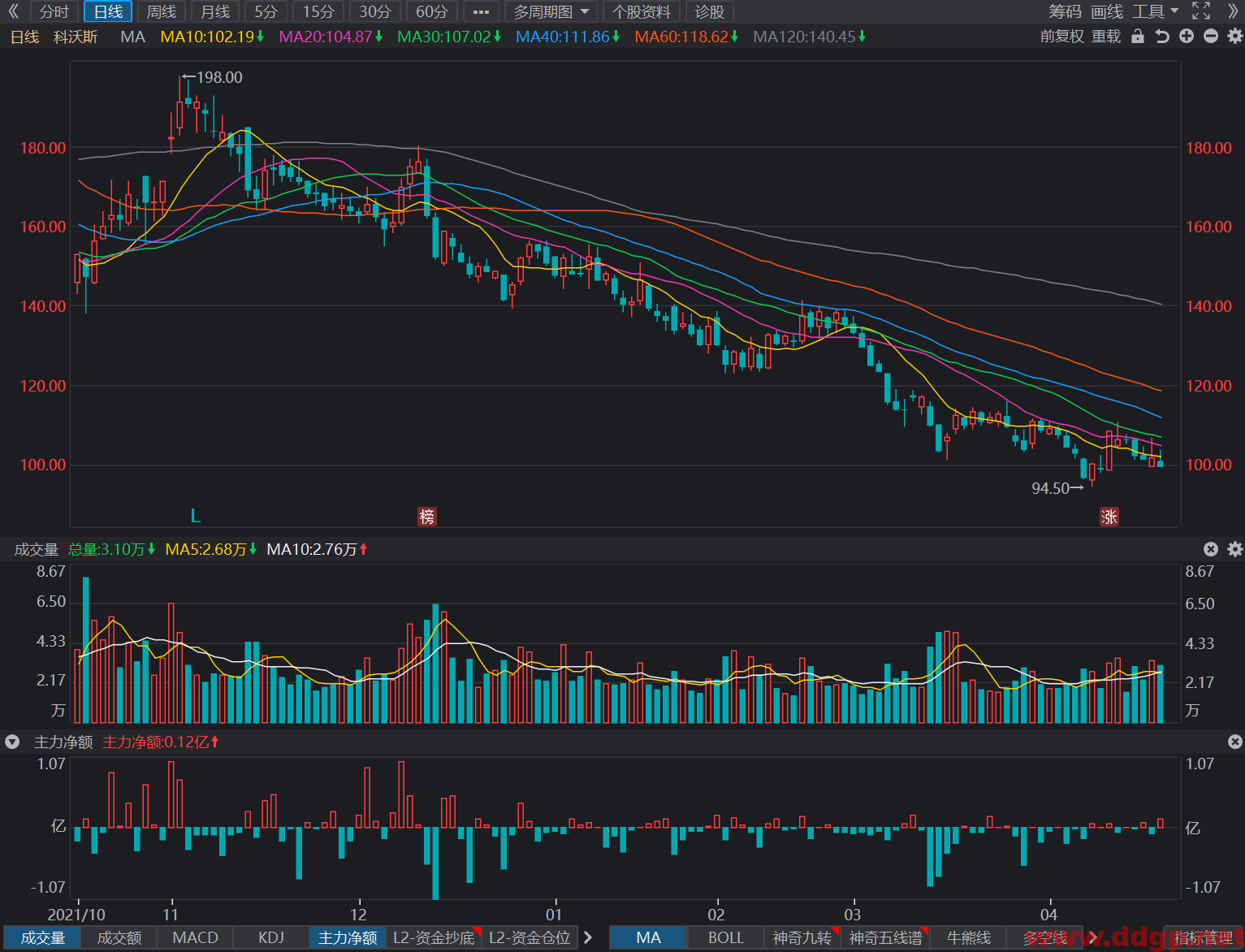Expand the 主力净额 indicator selector arrow

click(x=12, y=742)
